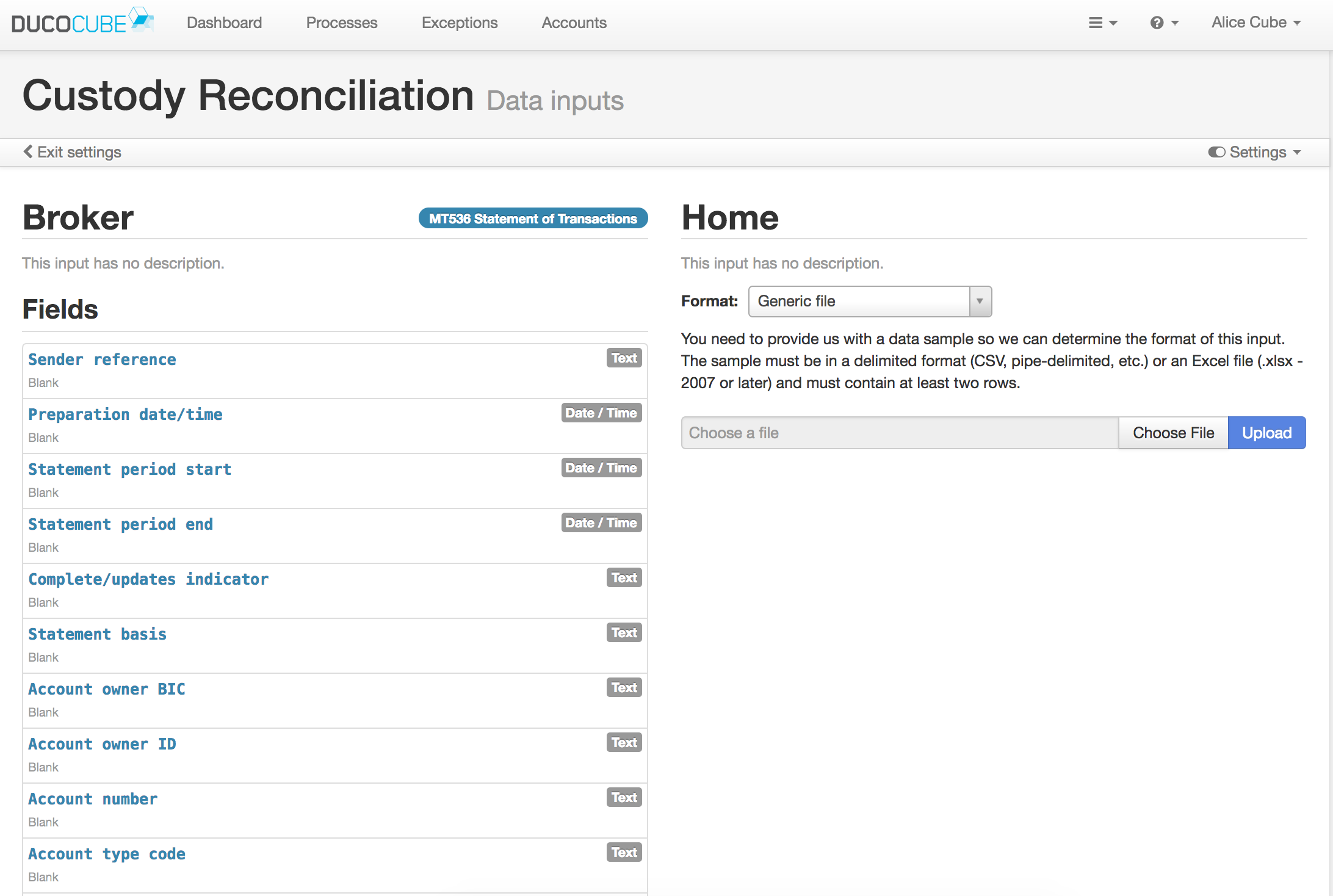The width and height of the screenshot is (1333, 896).
Task: Click the MT536 Statement of Transactions badge
Action: click(x=532, y=219)
